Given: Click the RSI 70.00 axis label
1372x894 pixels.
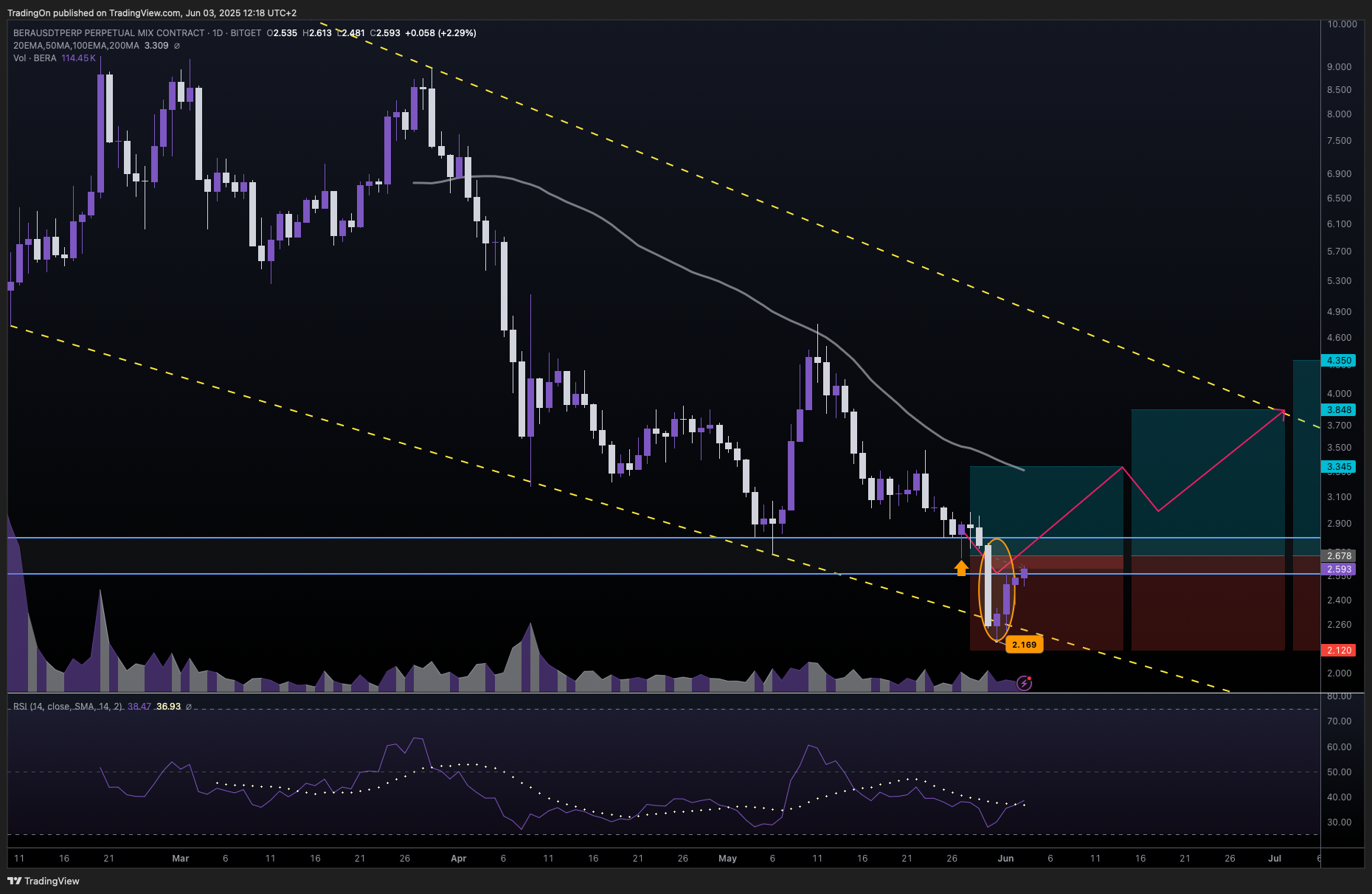Looking at the screenshot, I should (x=1340, y=721).
